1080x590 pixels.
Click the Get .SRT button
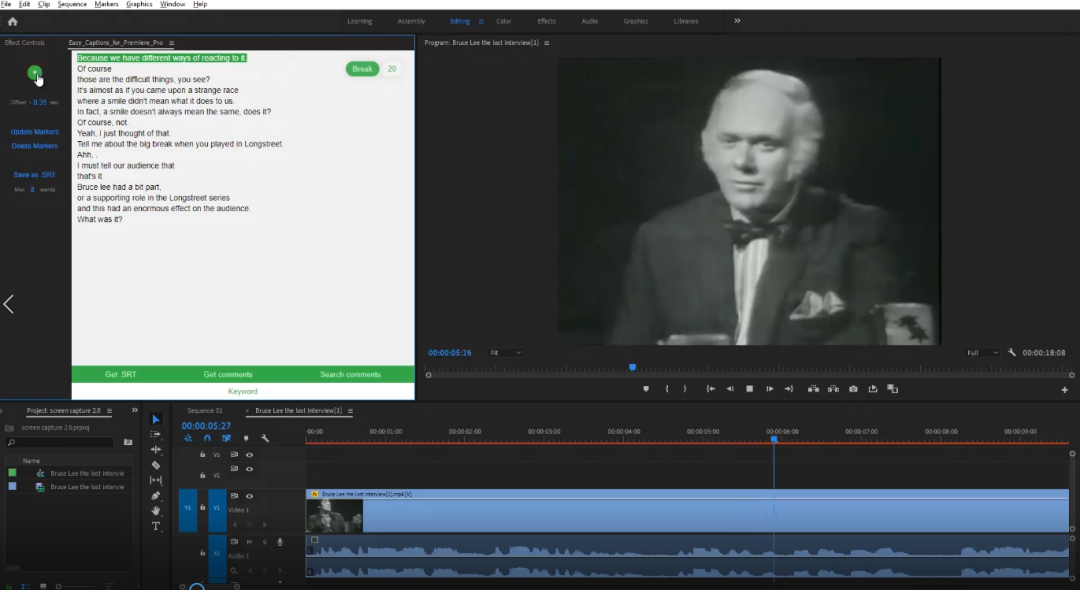(121, 375)
